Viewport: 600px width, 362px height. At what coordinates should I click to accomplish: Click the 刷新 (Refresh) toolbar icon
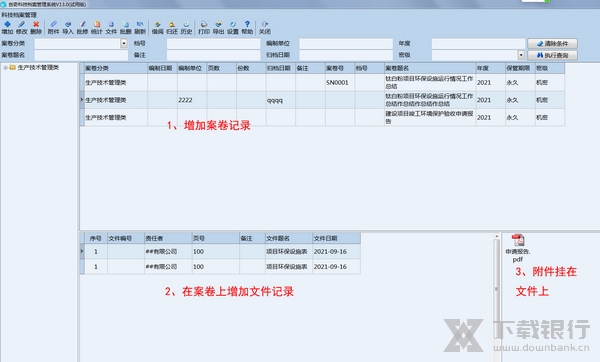tap(140, 28)
